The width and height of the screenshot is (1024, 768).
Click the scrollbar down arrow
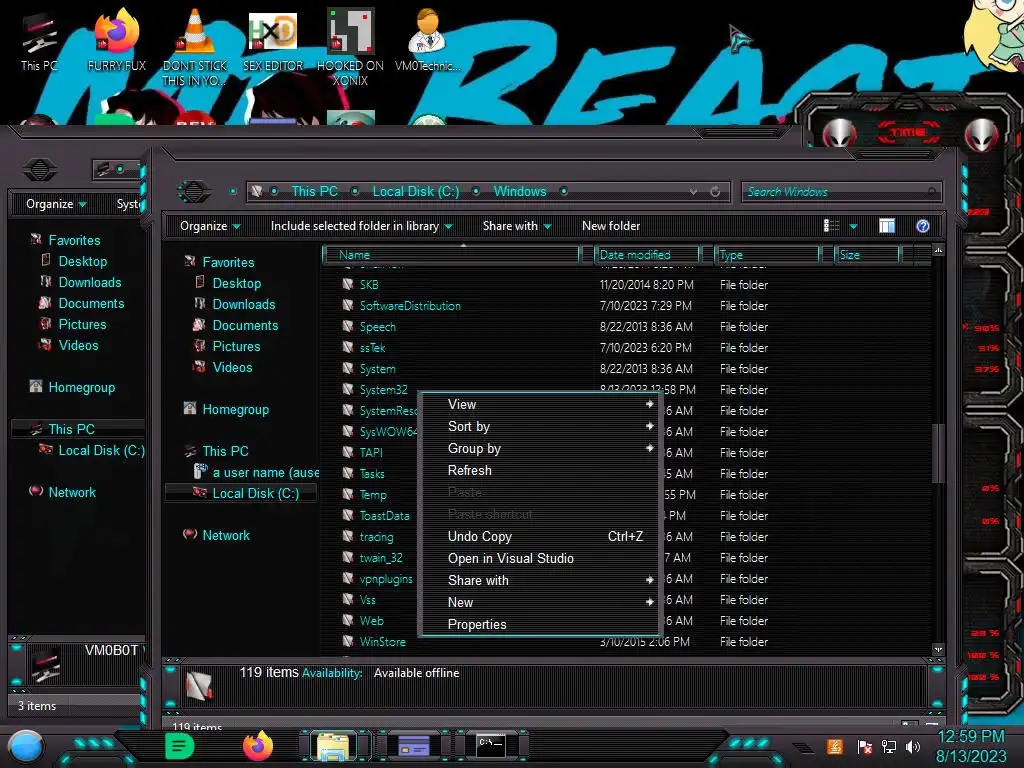click(x=938, y=649)
